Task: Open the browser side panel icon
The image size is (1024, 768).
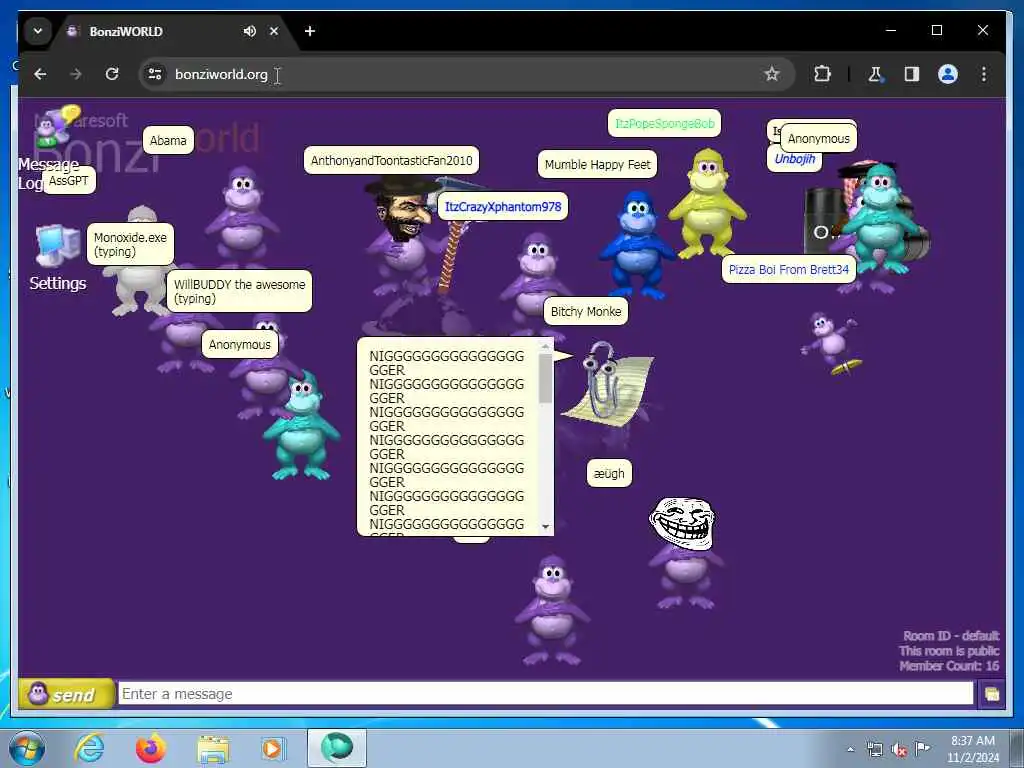Action: (x=912, y=74)
